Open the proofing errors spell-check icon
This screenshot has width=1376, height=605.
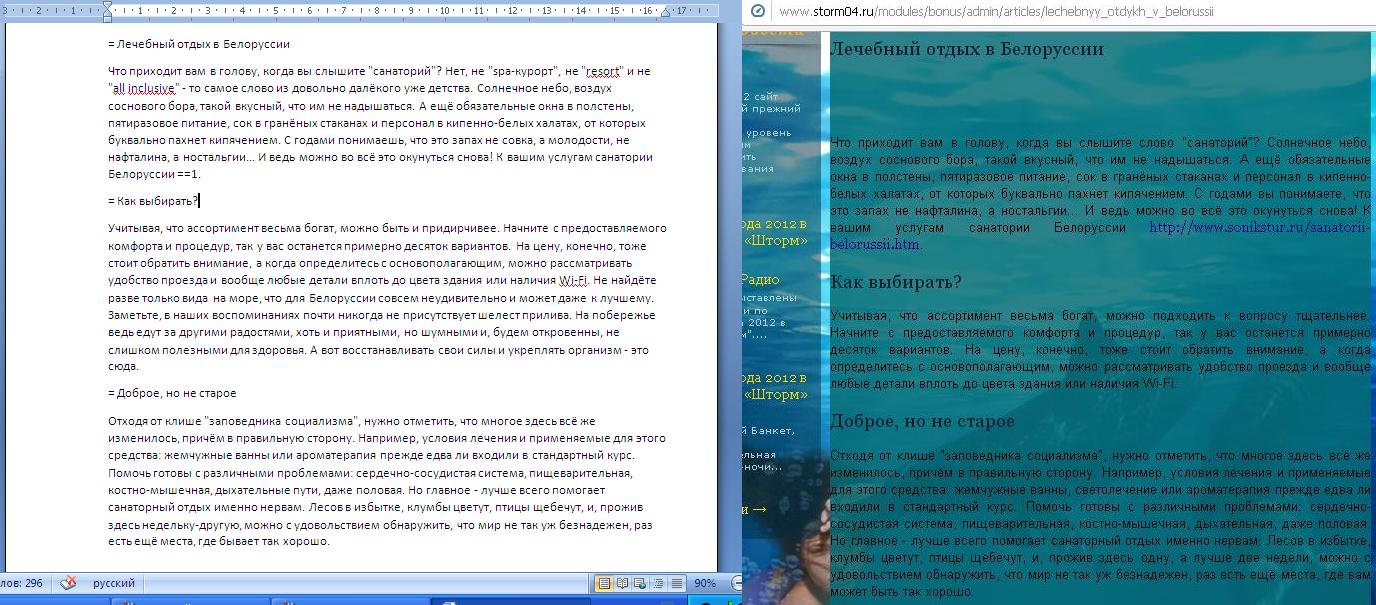[x=68, y=583]
